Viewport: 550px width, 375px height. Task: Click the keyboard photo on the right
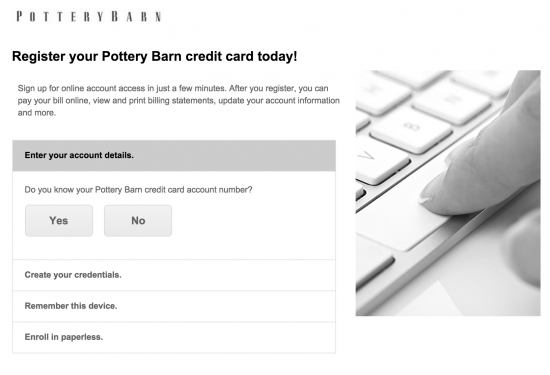tap(448, 193)
